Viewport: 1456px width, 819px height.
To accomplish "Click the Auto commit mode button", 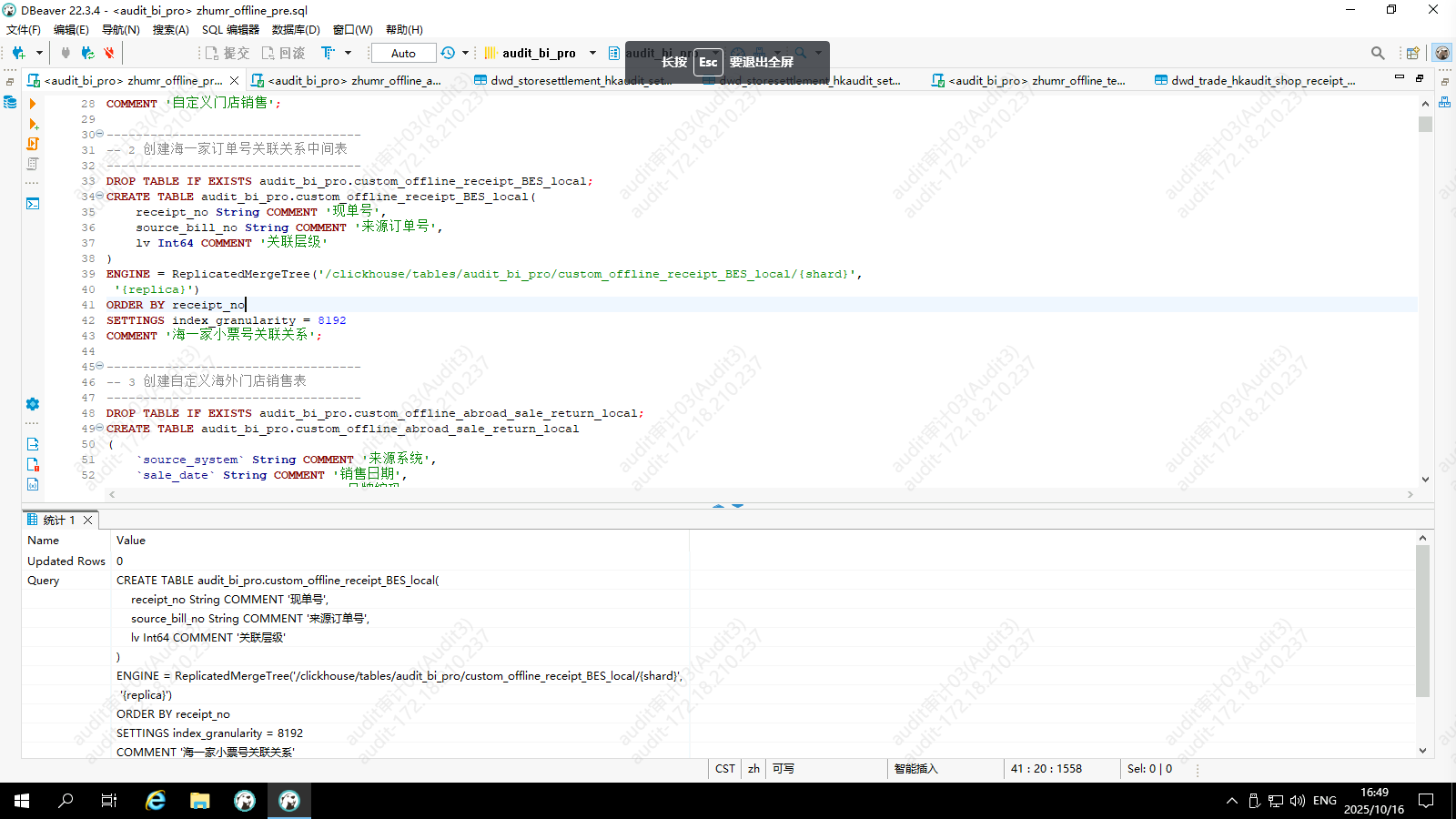I will [x=403, y=53].
